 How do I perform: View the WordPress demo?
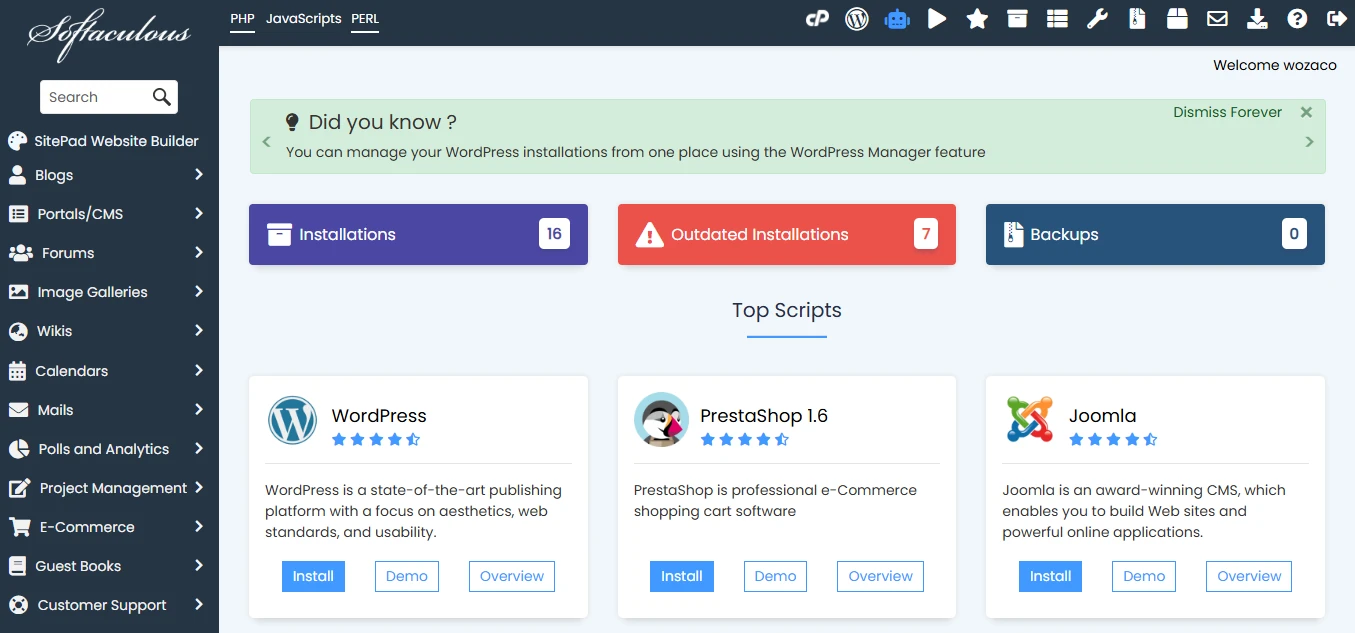(407, 576)
